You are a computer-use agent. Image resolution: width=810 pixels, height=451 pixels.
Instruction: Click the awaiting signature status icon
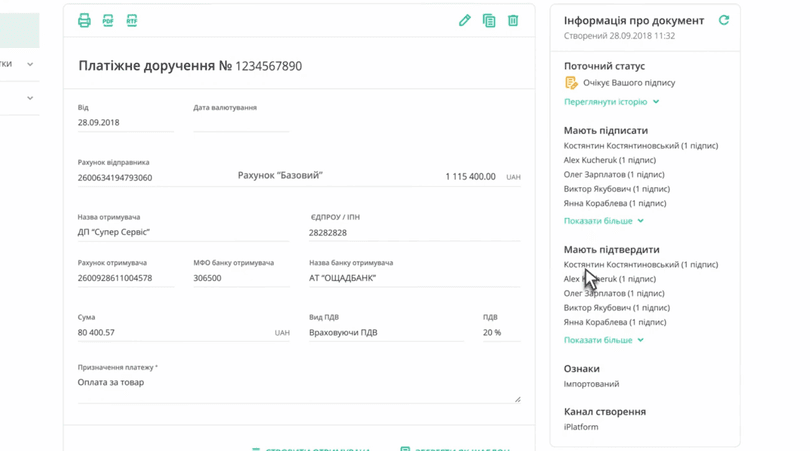(x=571, y=83)
